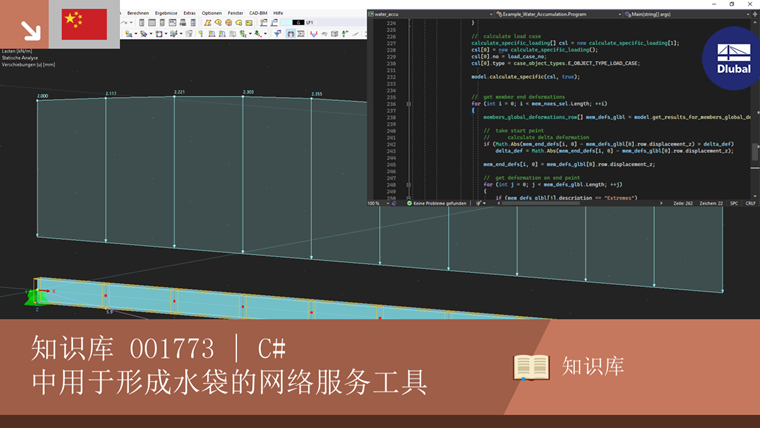The image size is (760, 428).
Task: Open the Ergebnisse menu
Action: 166,13
